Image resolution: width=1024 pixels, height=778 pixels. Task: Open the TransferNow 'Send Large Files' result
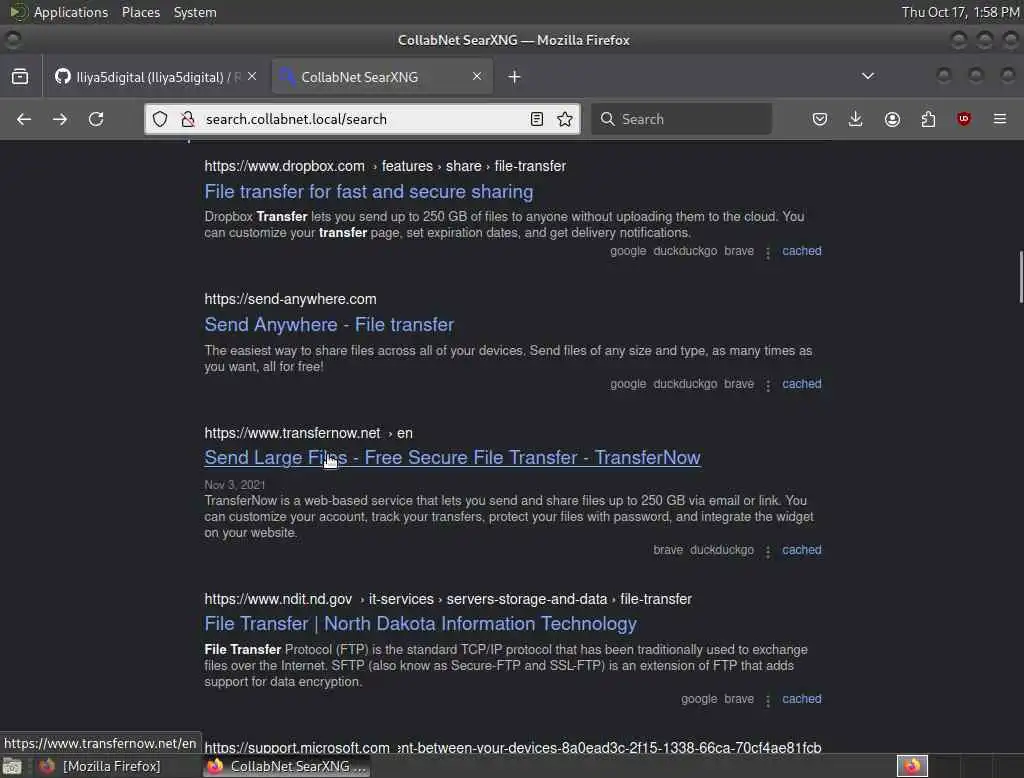click(x=453, y=457)
